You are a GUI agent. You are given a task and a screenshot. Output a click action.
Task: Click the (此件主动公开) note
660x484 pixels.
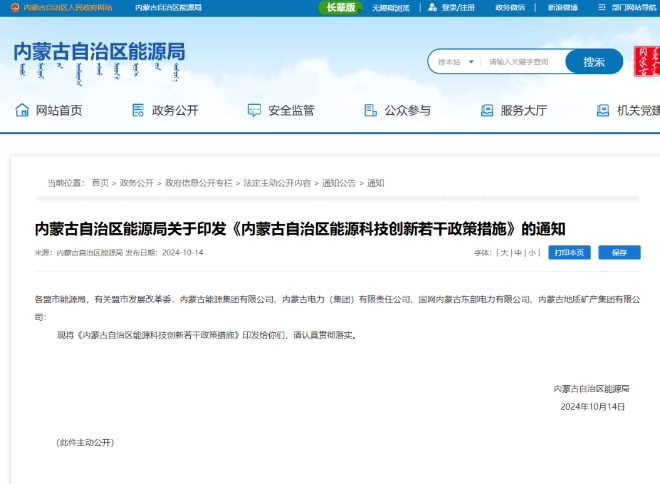(85, 442)
